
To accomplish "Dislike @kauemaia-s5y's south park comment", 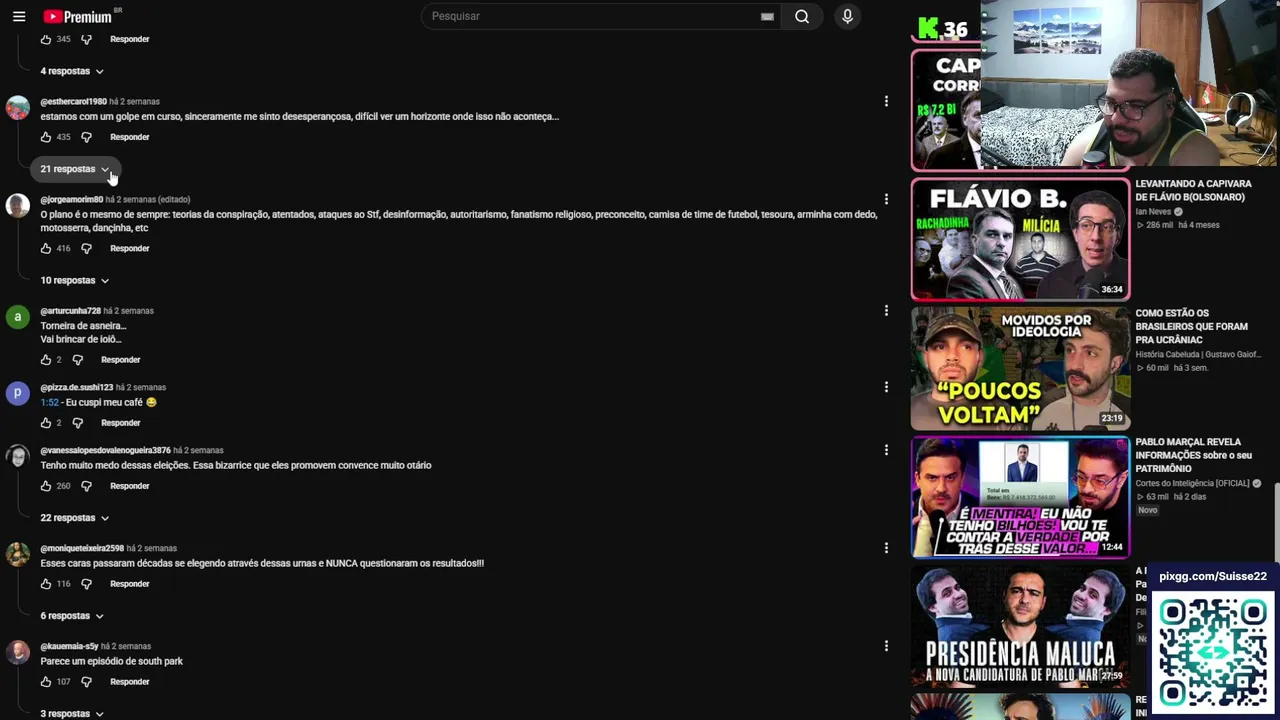I will pos(86,682).
